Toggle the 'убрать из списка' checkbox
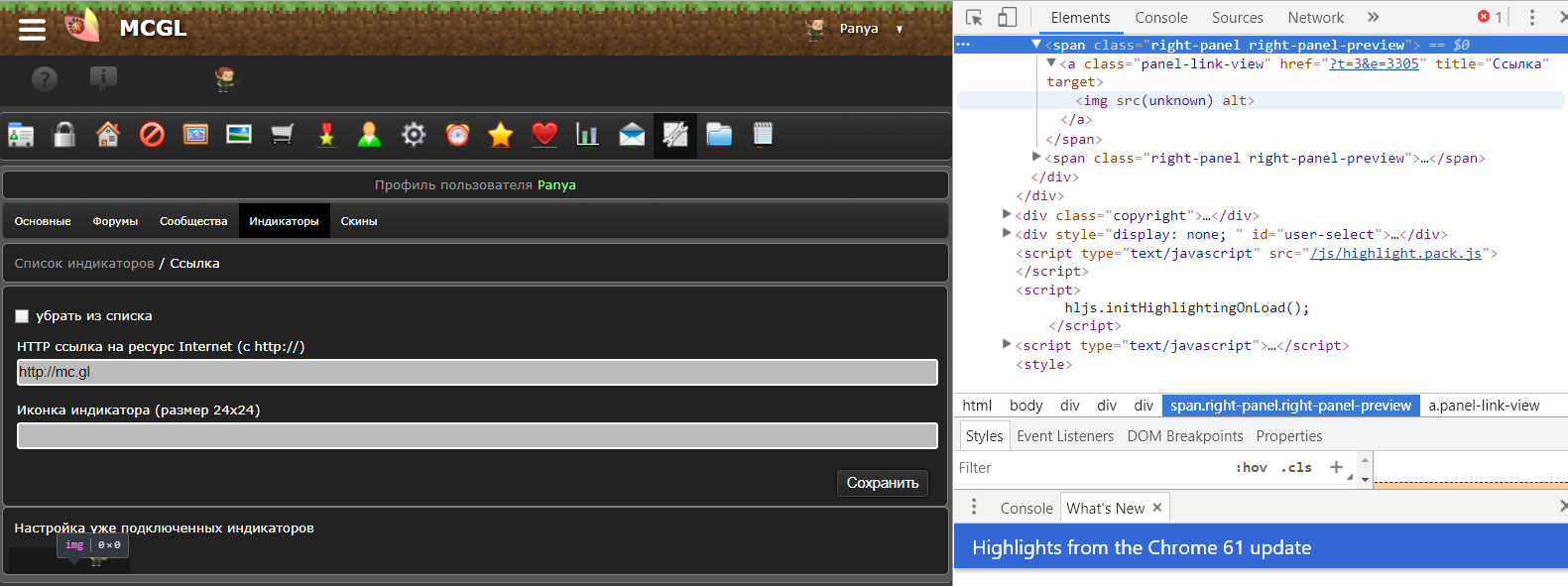1568x586 pixels. [22, 316]
